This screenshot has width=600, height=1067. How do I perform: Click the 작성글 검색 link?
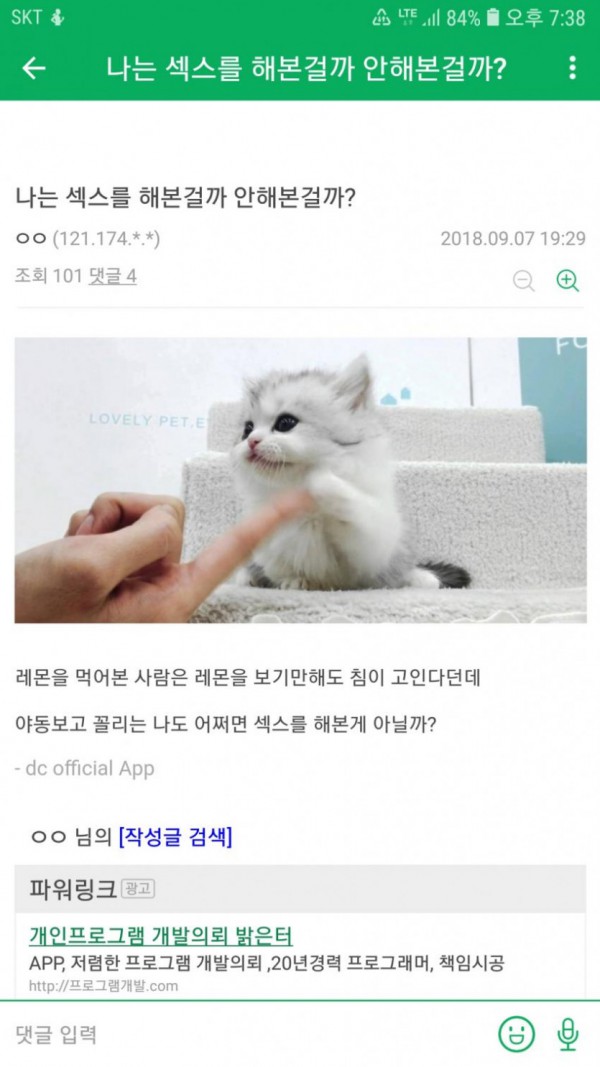pyautogui.click(x=175, y=837)
